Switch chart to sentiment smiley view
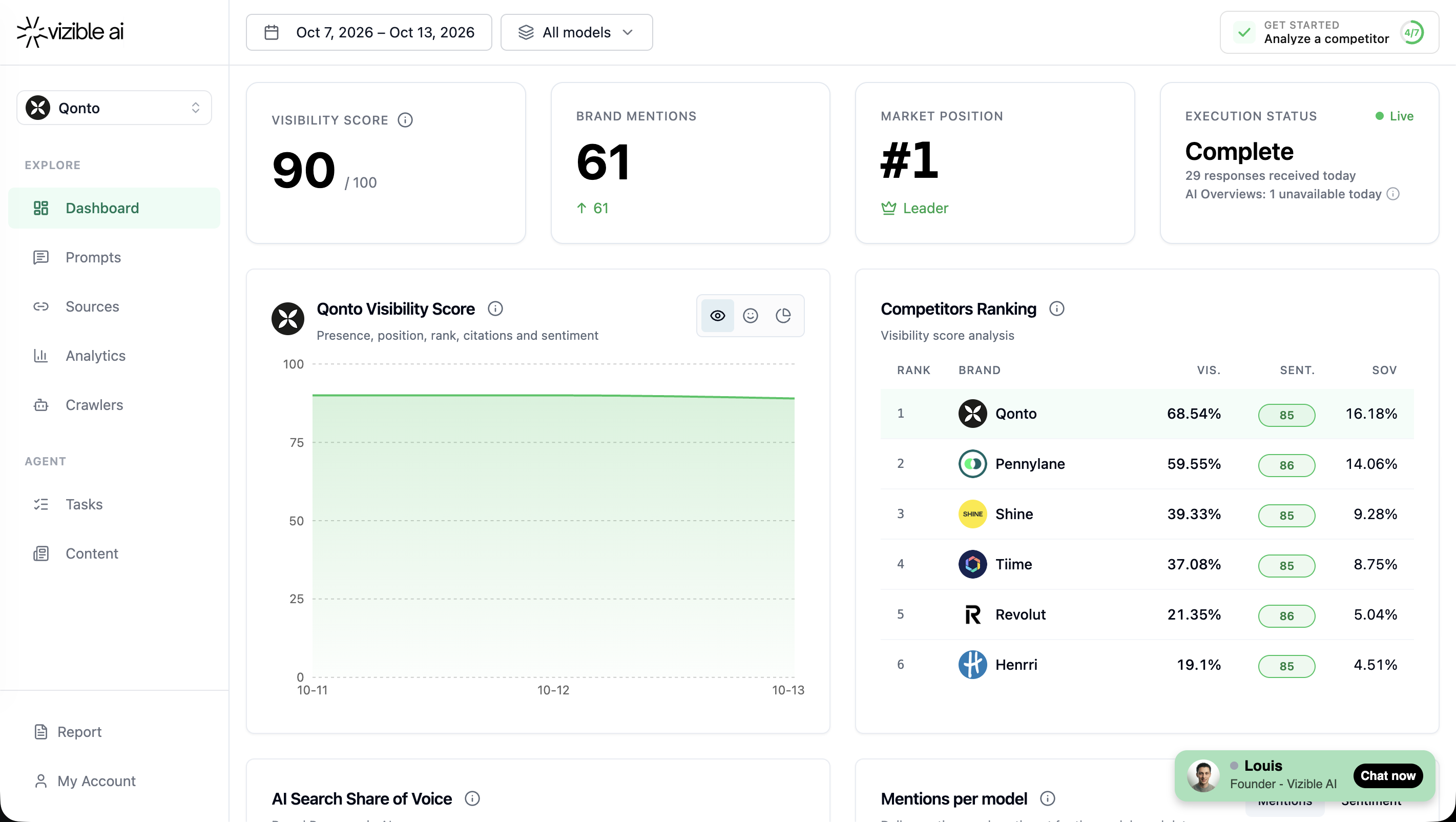 click(x=750, y=316)
